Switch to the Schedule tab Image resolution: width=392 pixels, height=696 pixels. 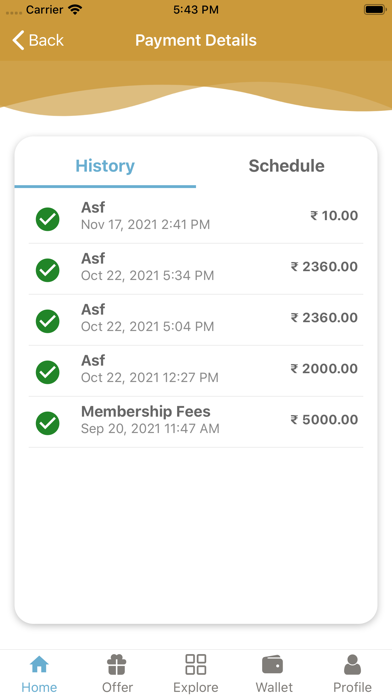286,166
